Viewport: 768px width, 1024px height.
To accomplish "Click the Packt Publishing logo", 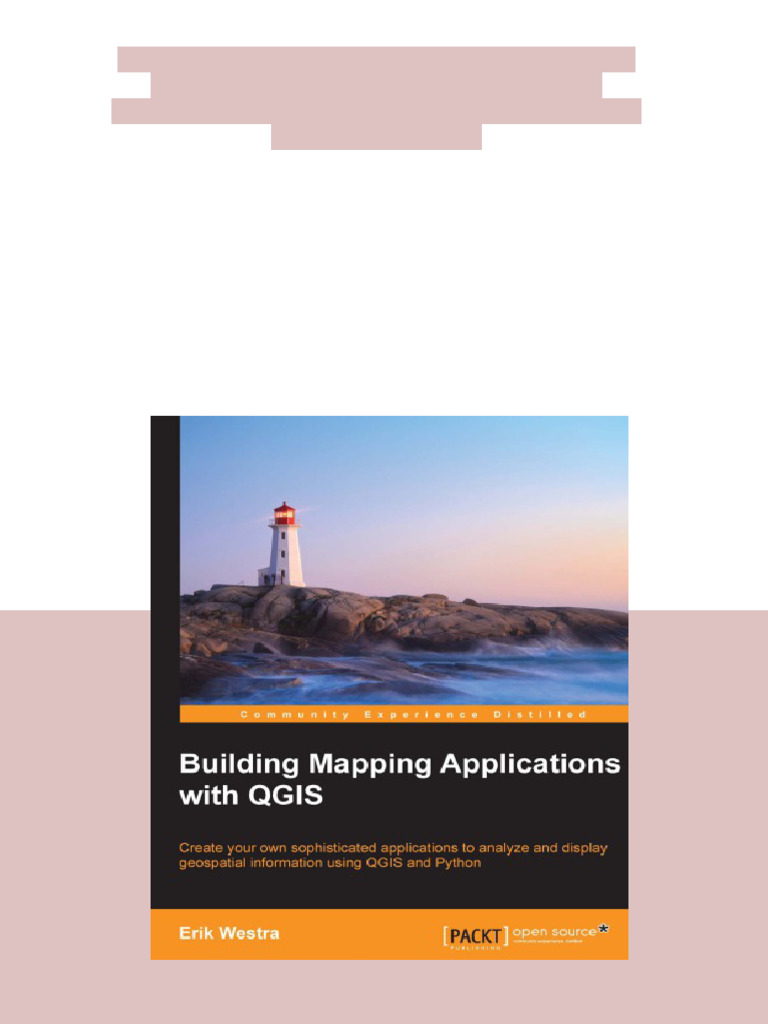I will 475,936.
